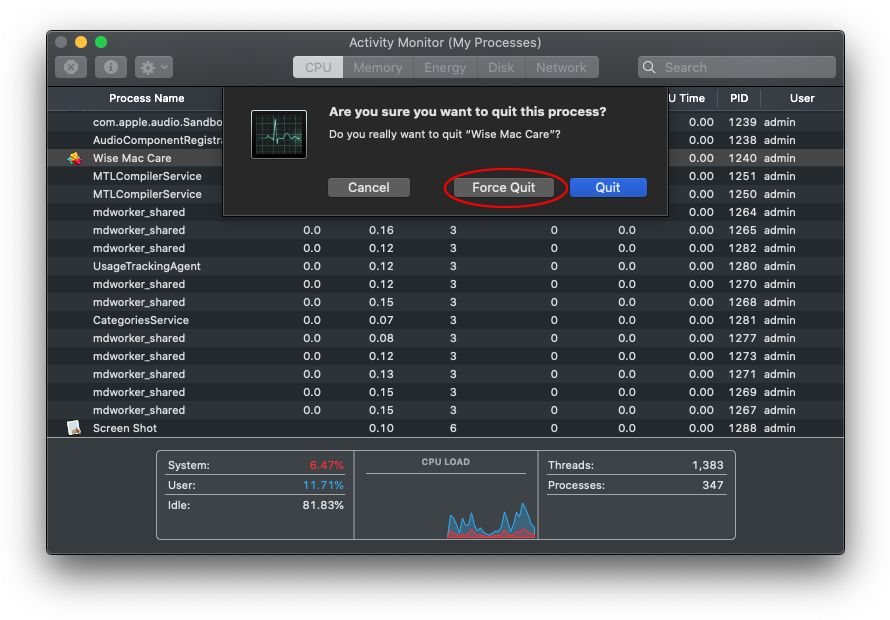Open the process info inspector icon
Viewport: 890px width, 620px height.
[x=111, y=68]
